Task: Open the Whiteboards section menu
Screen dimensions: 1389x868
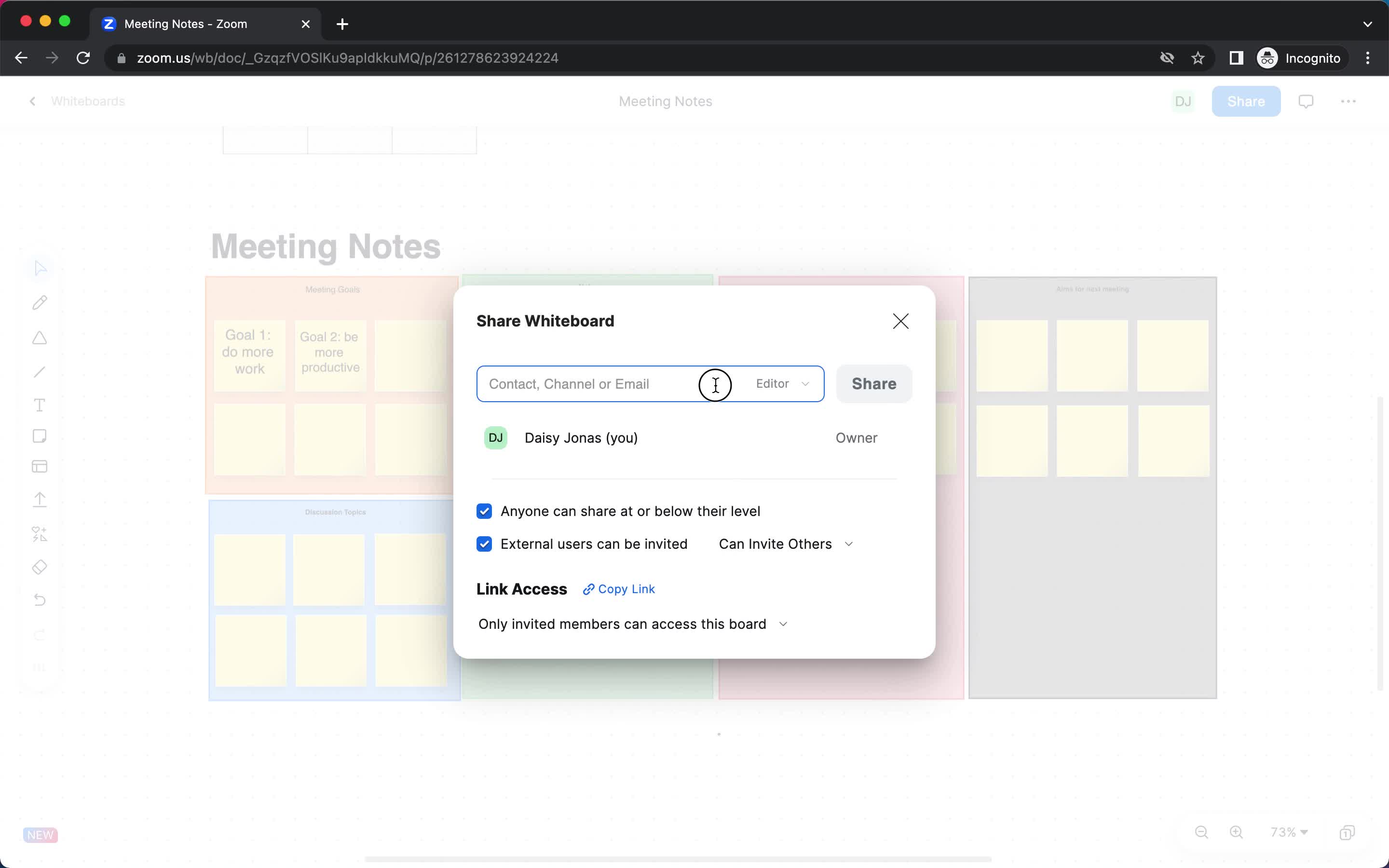Action: [x=87, y=101]
